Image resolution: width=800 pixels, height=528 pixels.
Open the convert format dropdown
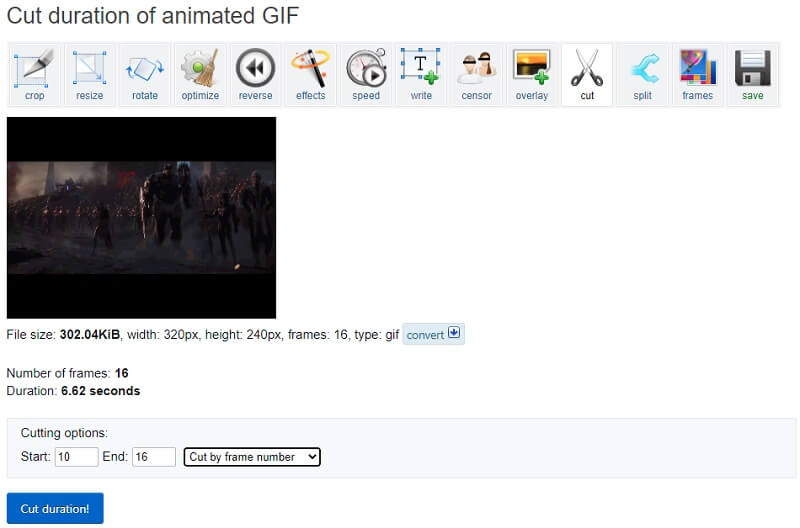pyautogui.click(x=433, y=335)
